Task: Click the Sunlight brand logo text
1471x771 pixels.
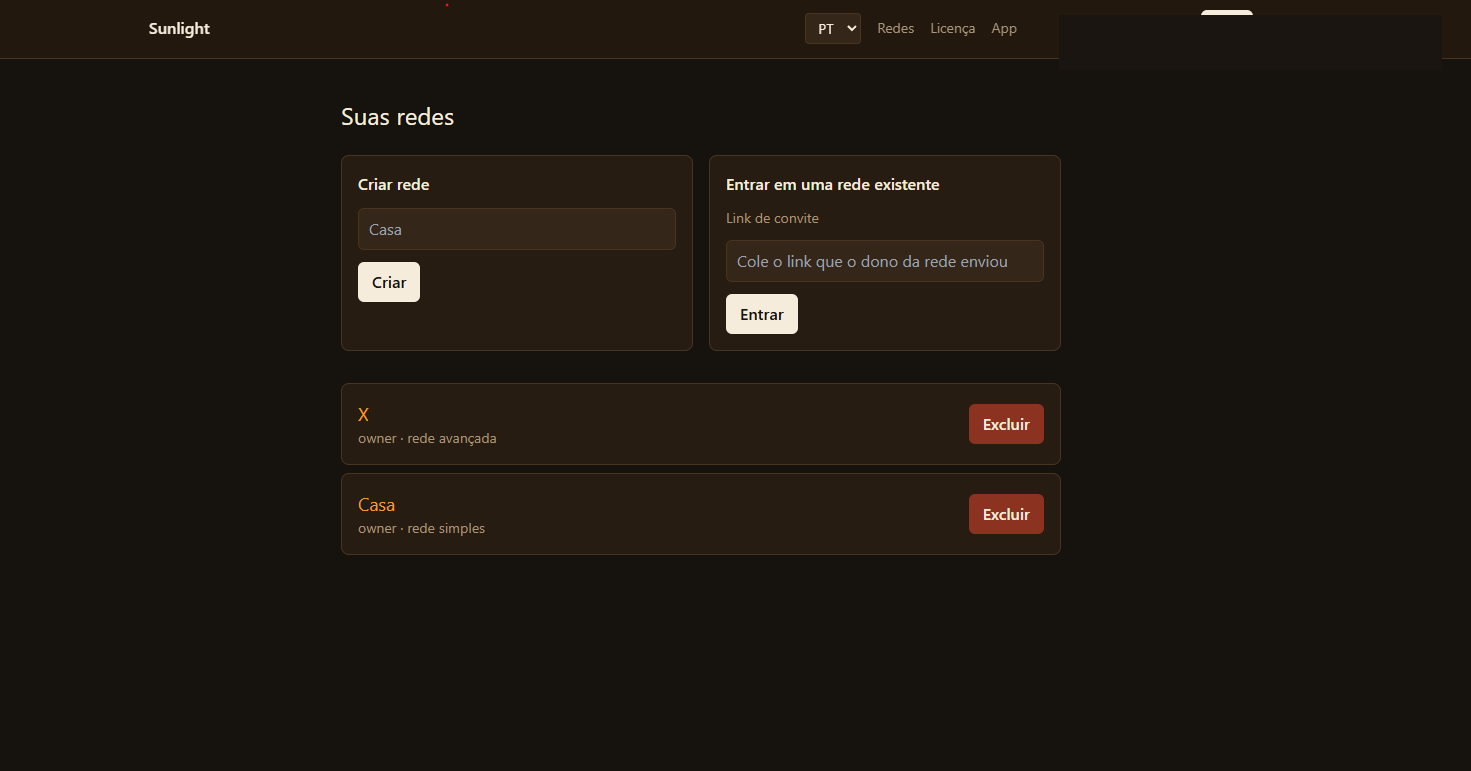Action: click(179, 29)
